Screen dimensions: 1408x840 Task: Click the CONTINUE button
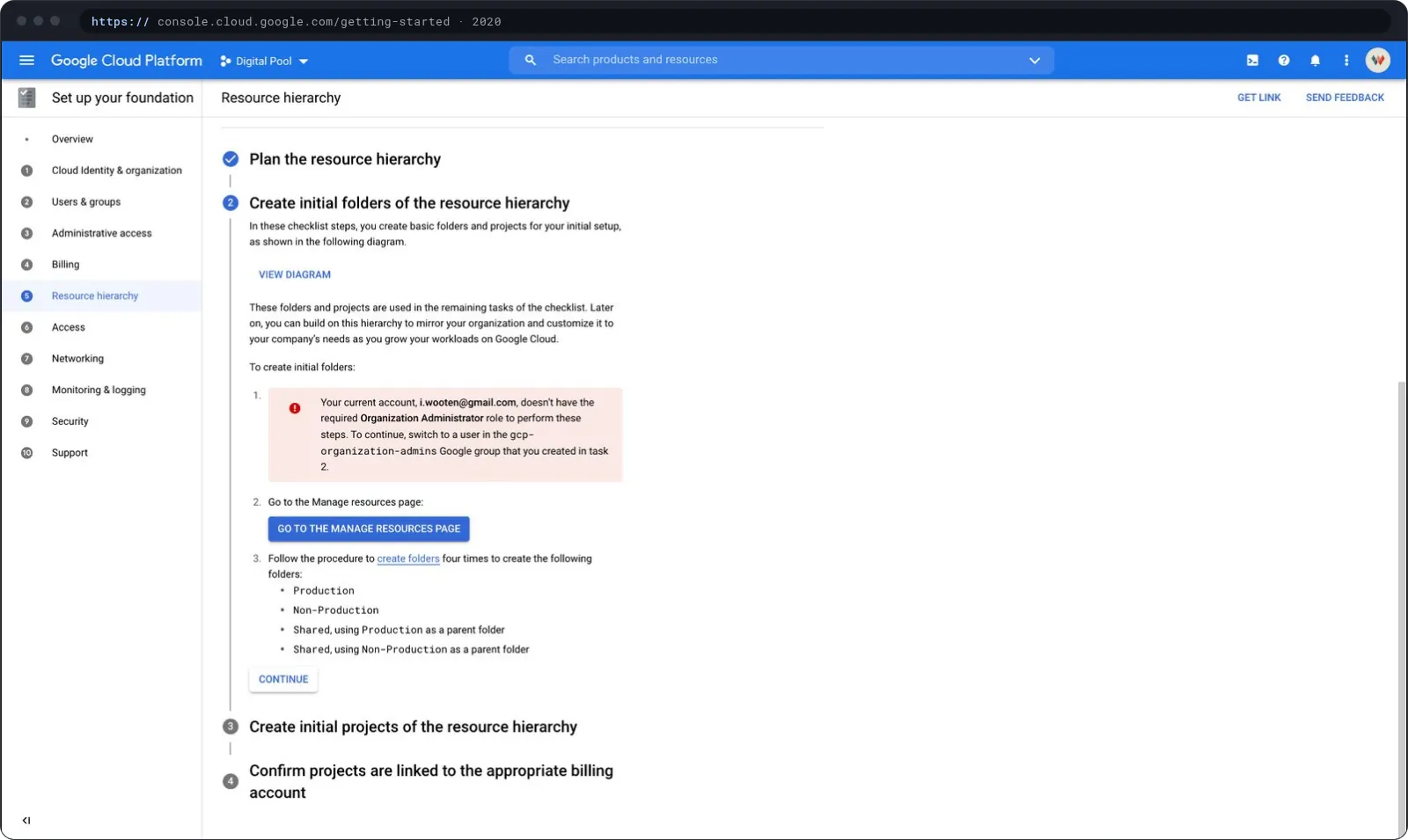[283, 680]
